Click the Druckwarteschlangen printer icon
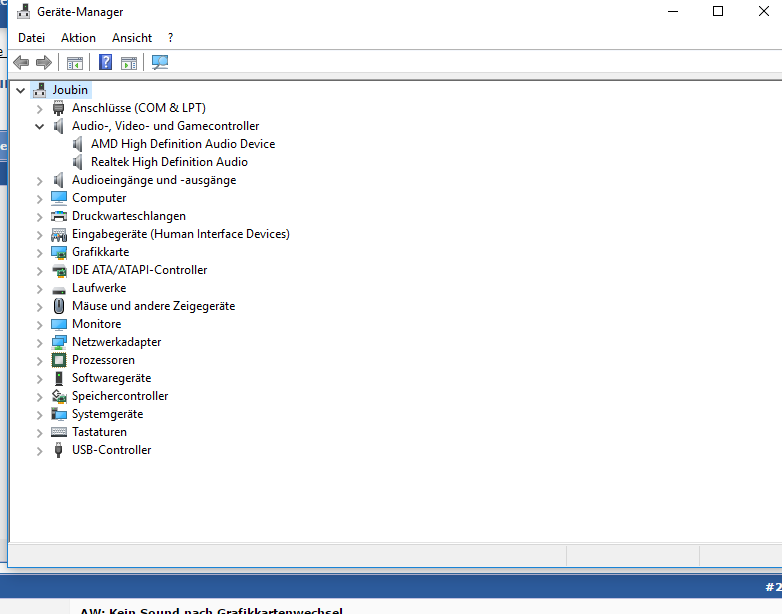Viewport: 782px width, 614px height. pos(59,216)
